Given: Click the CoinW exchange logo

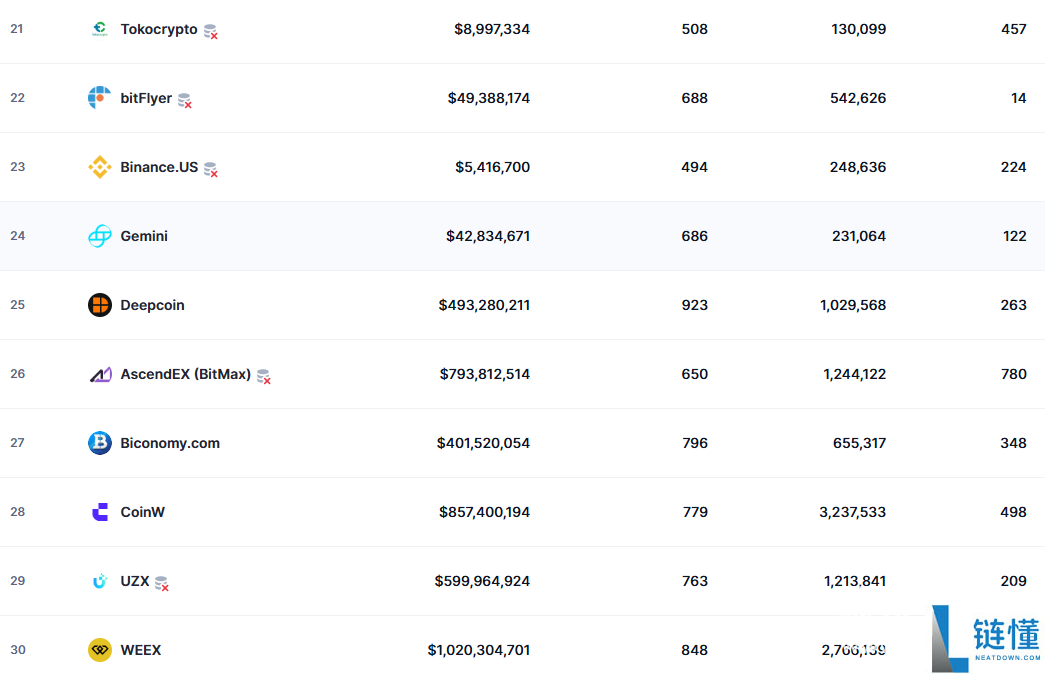Looking at the screenshot, I should [x=100, y=512].
